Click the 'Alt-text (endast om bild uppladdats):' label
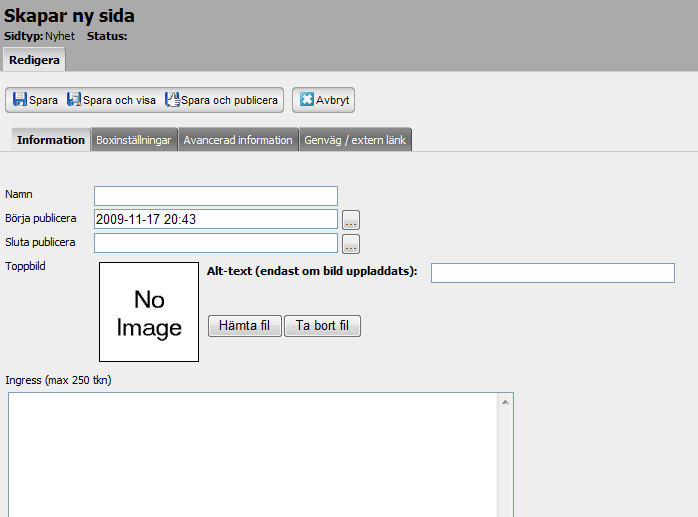This screenshot has height=517, width=698. (312, 271)
